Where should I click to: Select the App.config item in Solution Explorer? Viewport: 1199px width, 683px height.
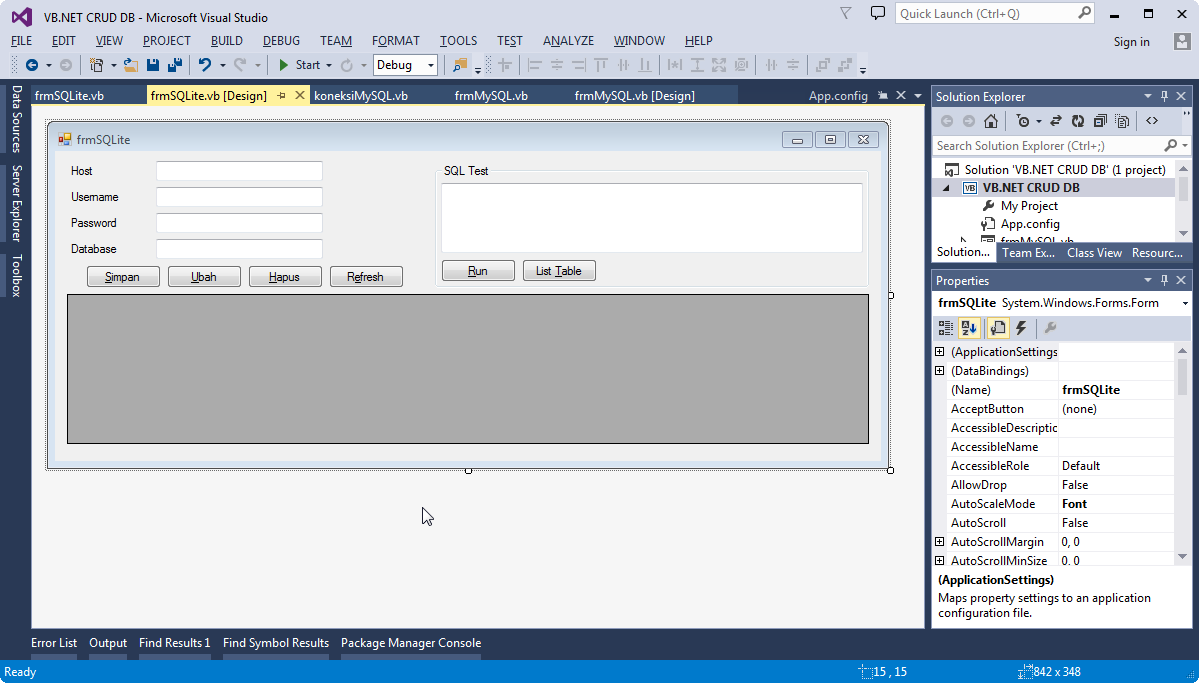click(x=1029, y=224)
